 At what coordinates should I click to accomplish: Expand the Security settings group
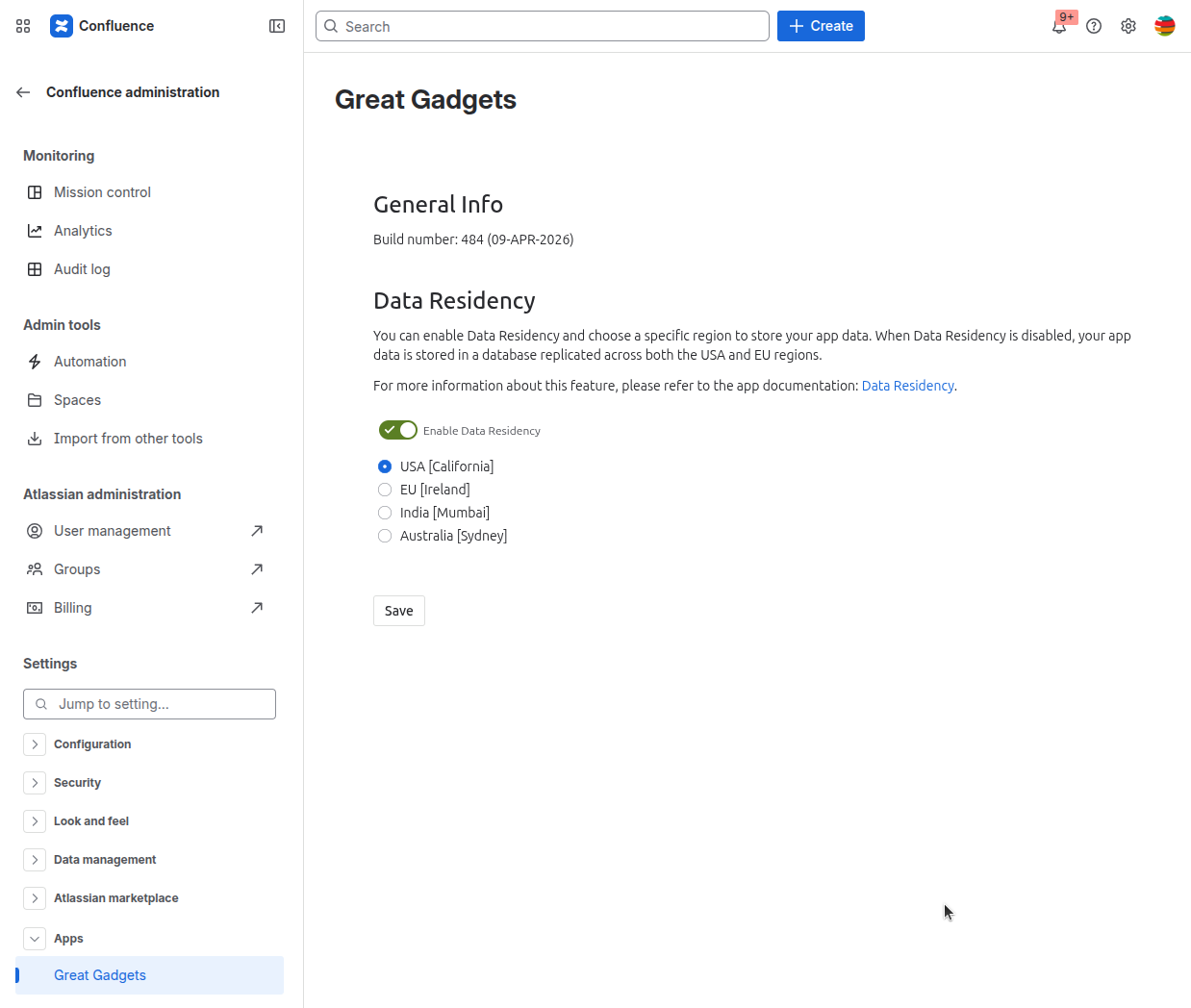click(35, 783)
